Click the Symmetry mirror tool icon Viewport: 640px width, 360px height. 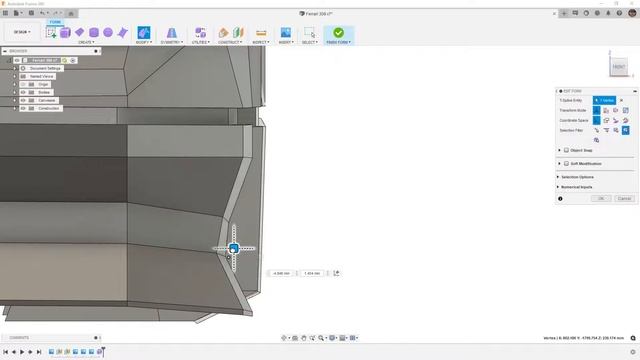pyautogui.click(x=172, y=33)
